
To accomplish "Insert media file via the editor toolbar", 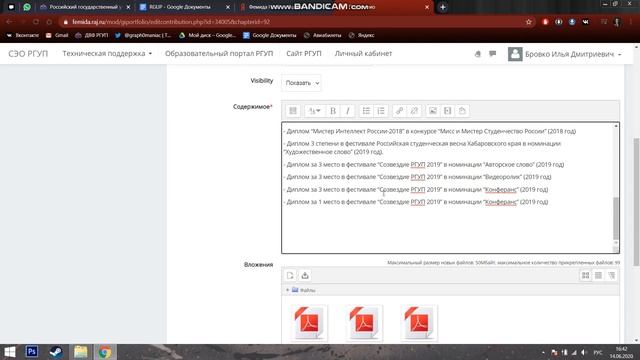I will (447, 111).
